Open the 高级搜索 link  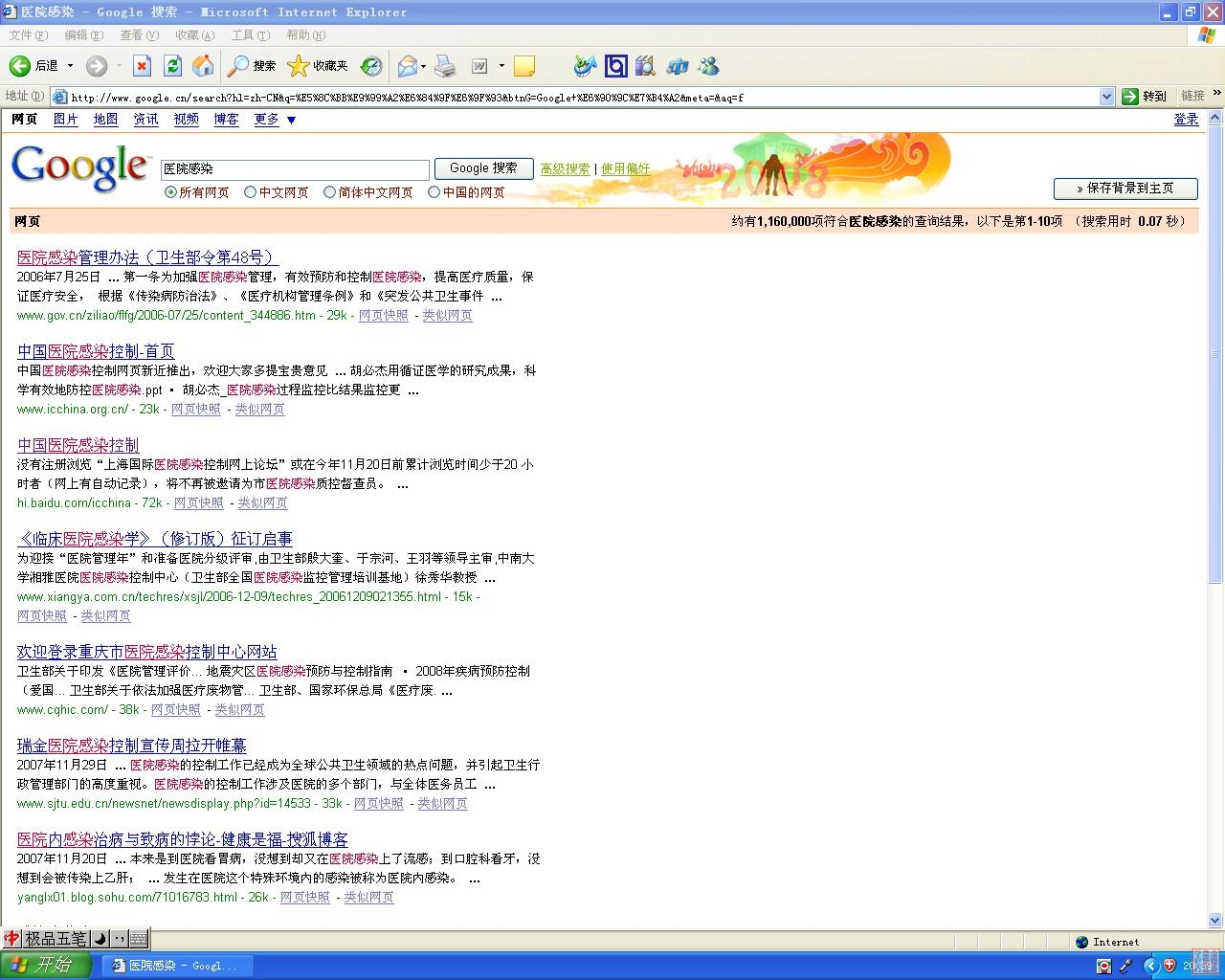565,169
